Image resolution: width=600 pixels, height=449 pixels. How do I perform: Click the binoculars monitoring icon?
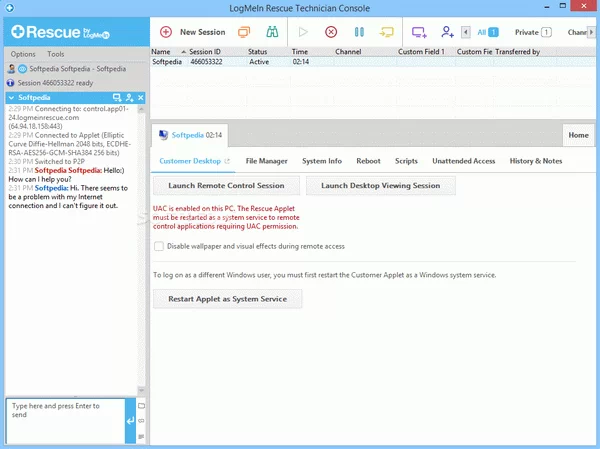click(272, 32)
